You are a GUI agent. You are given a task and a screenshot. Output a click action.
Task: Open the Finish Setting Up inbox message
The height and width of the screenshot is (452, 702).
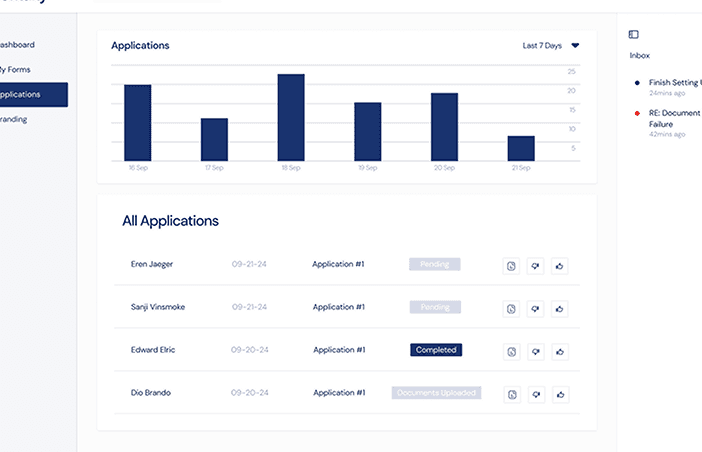tap(675, 82)
